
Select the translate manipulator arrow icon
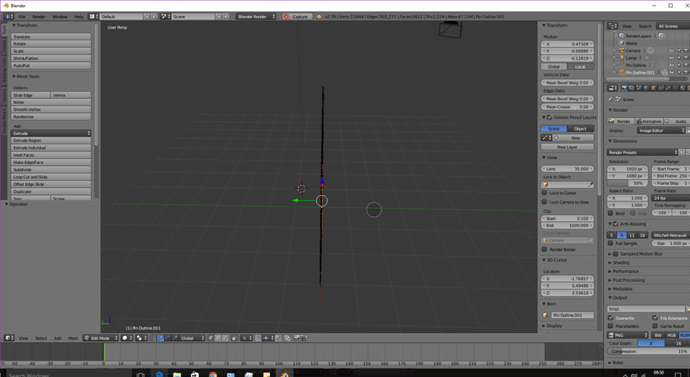(161, 338)
